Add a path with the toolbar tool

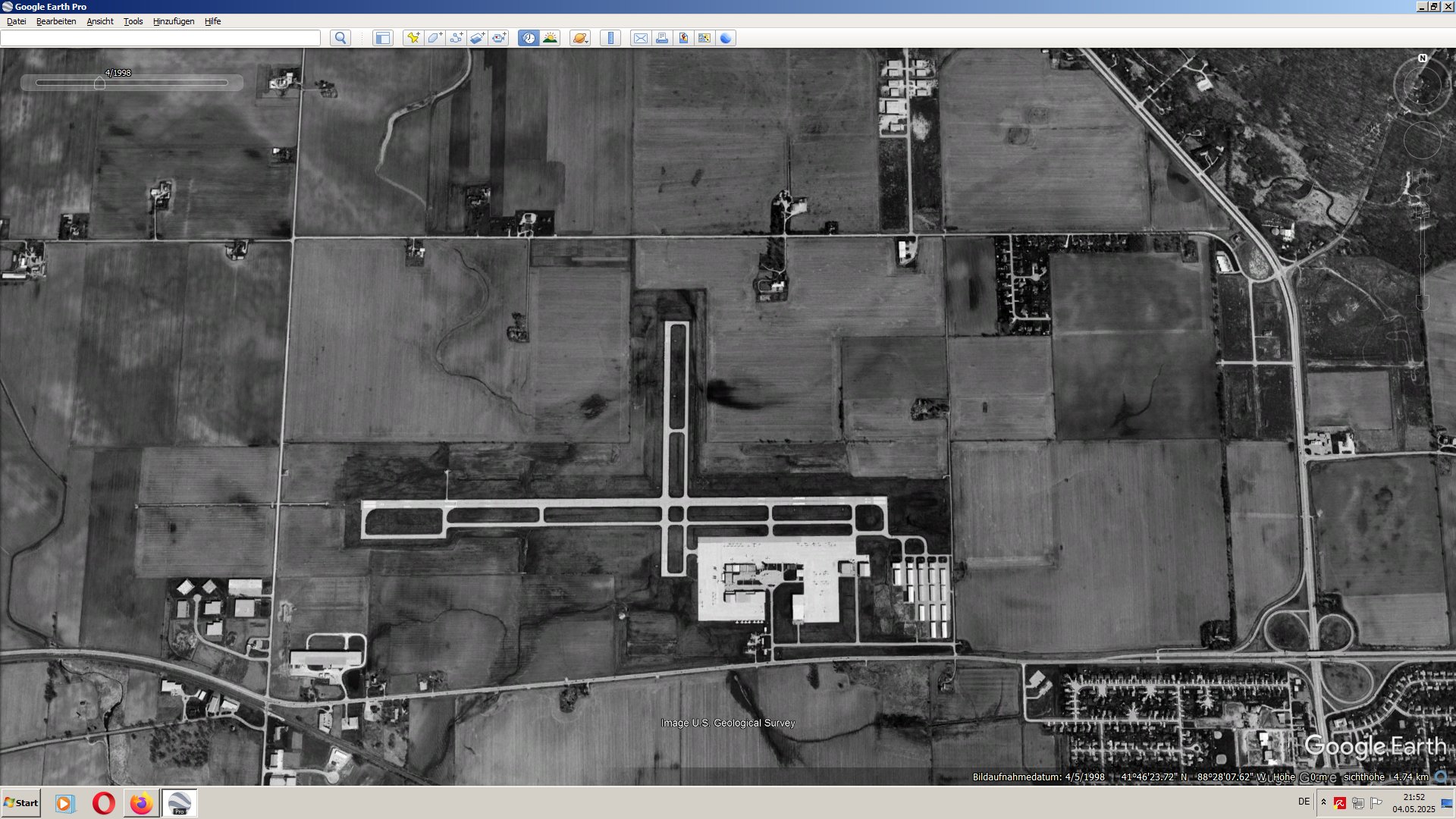coord(456,38)
